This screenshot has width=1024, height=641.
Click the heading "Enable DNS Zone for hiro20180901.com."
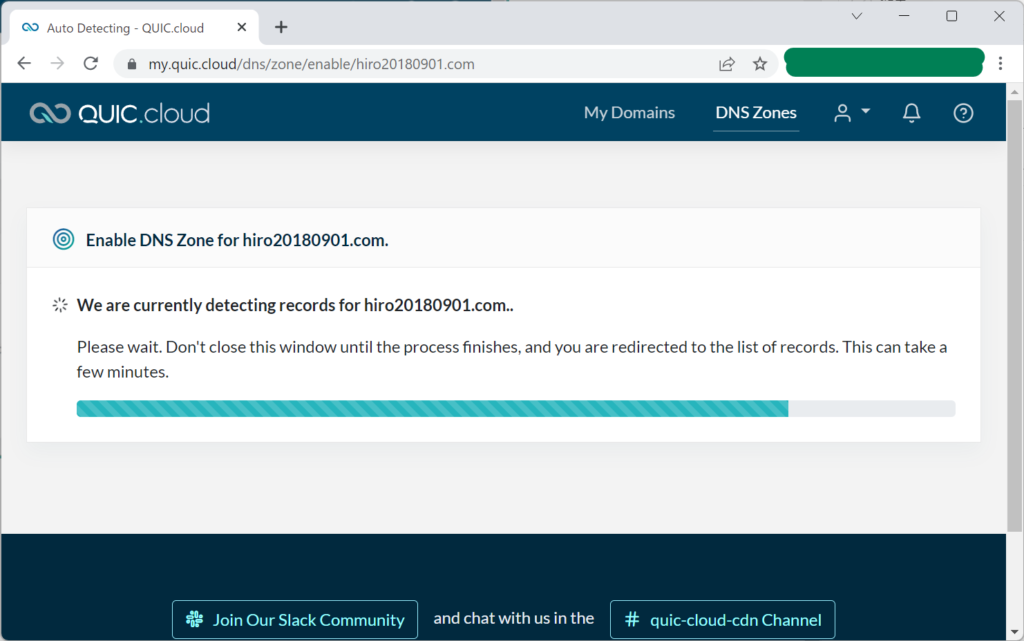coord(237,240)
